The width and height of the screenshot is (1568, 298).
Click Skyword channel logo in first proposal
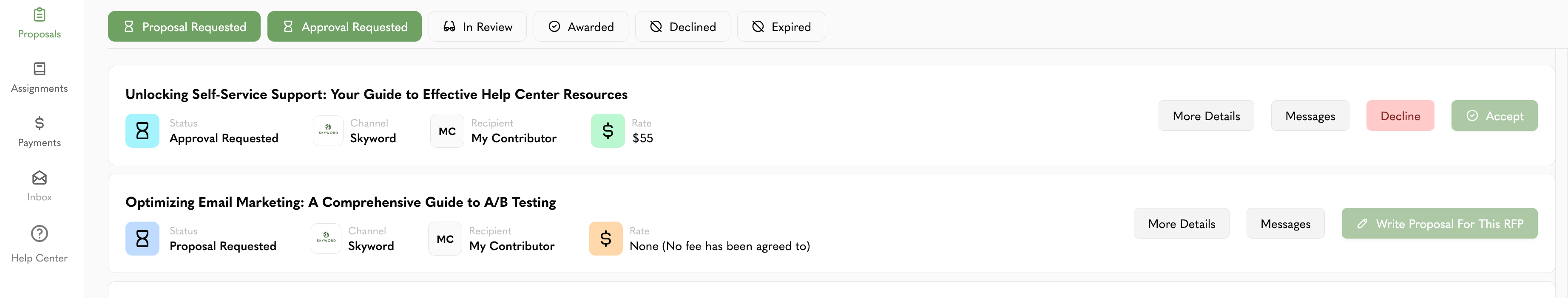click(328, 131)
